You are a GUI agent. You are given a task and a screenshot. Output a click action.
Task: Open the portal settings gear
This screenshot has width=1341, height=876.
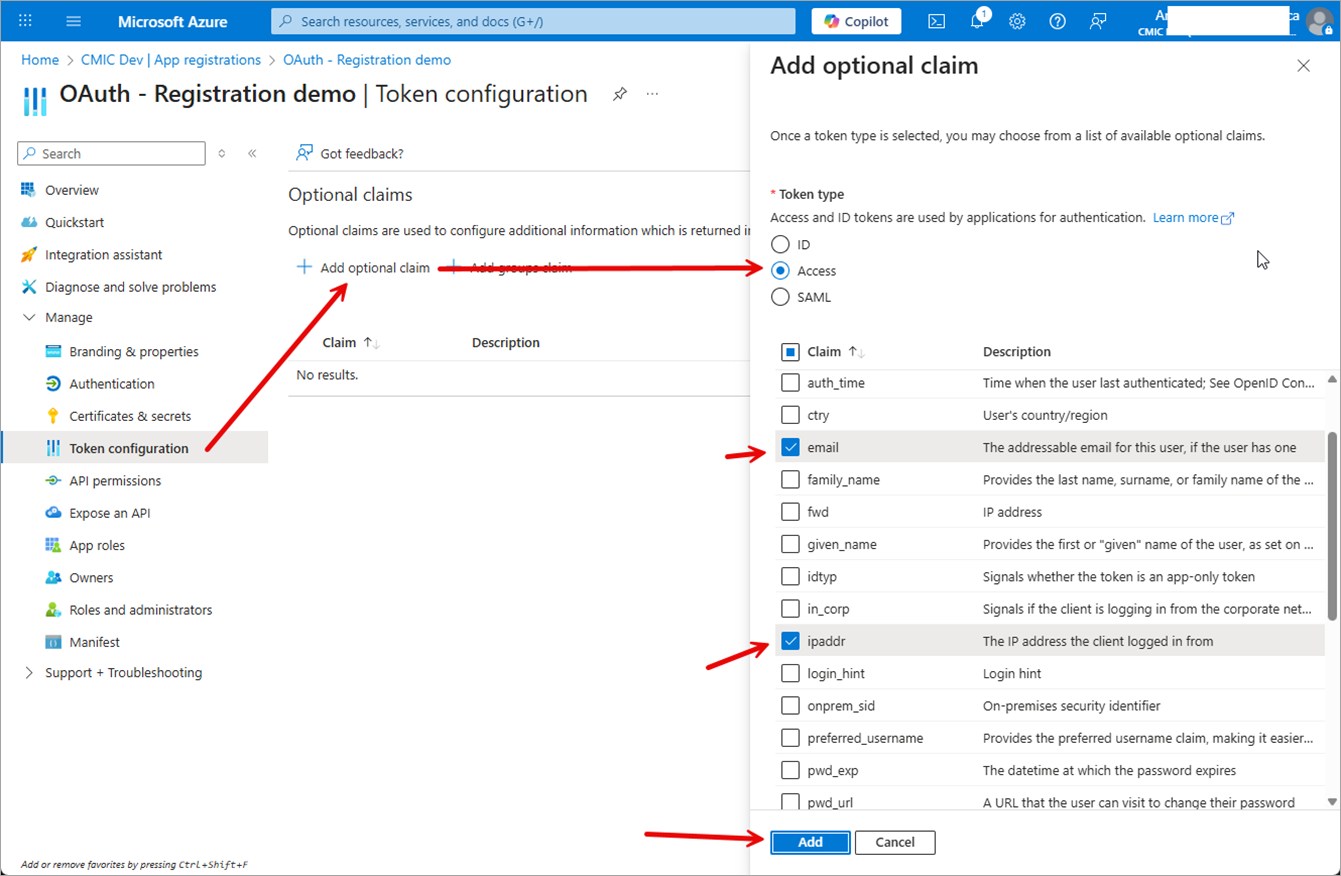1017,21
